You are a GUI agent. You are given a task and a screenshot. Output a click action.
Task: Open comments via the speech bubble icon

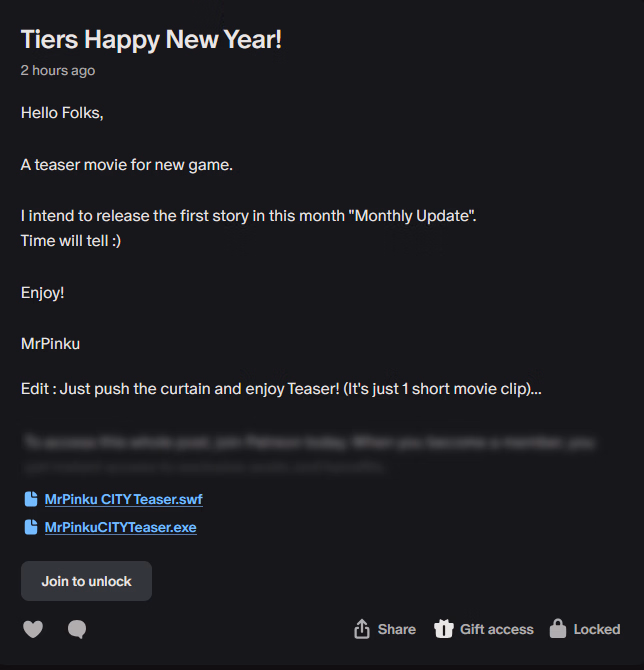(77, 629)
